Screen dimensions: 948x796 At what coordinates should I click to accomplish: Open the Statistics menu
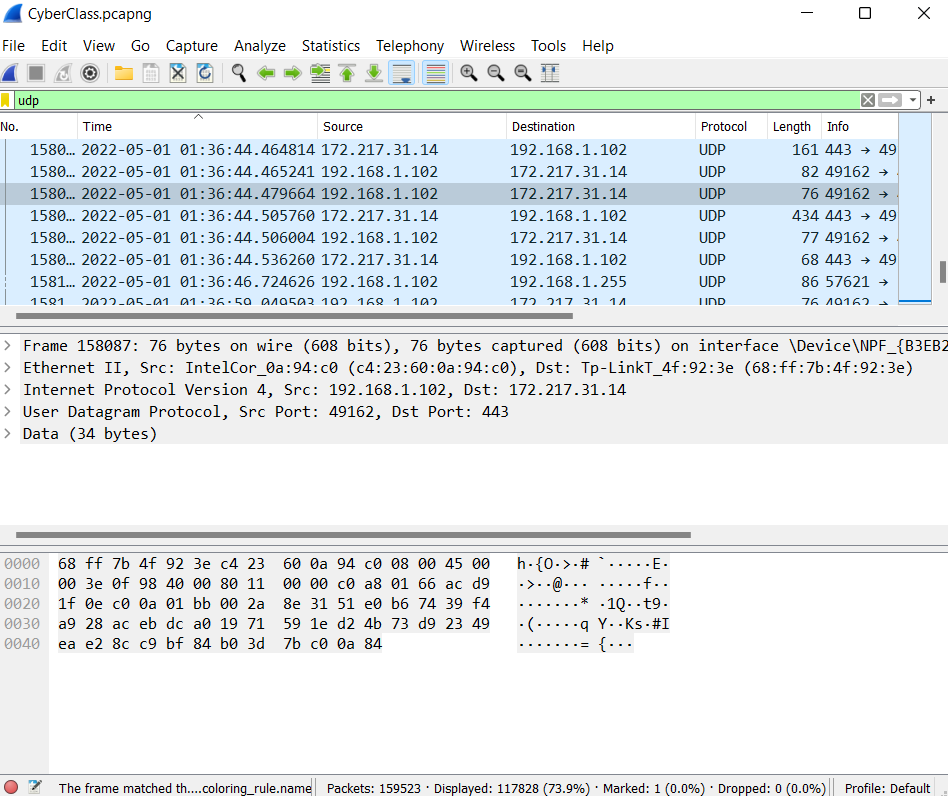pos(331,46)
